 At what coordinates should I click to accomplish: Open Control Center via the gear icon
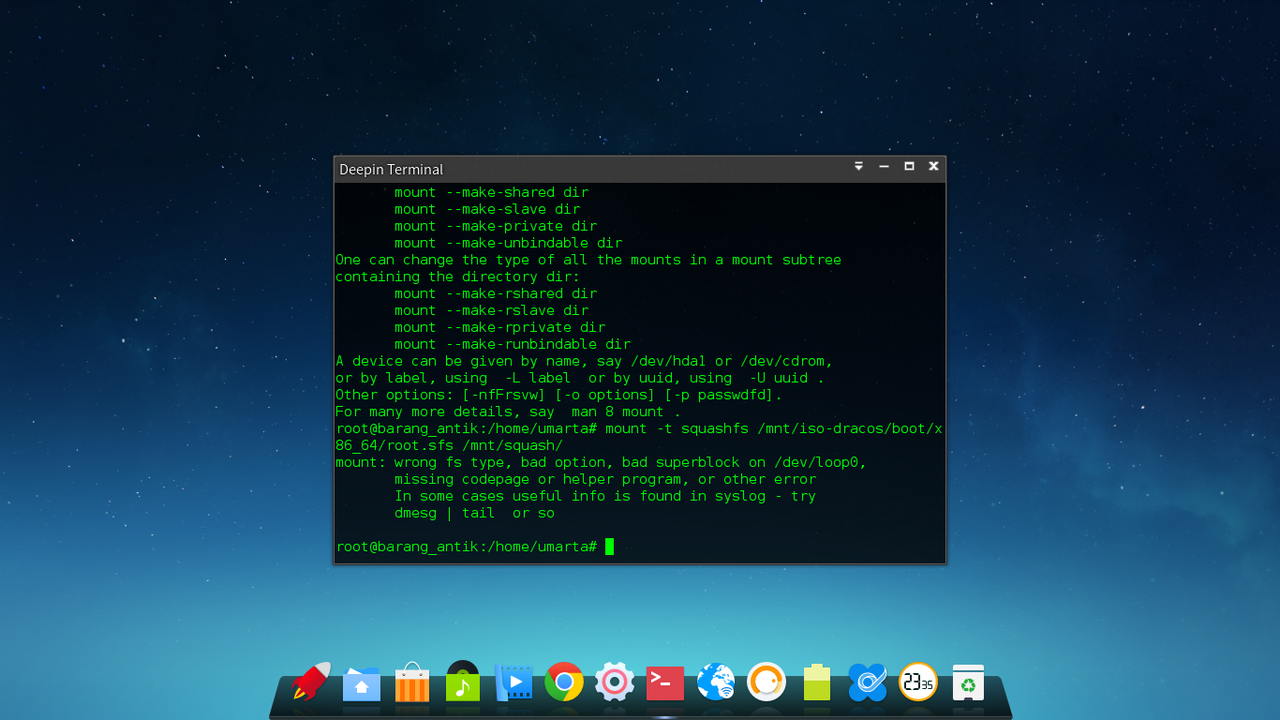point(614,683)
